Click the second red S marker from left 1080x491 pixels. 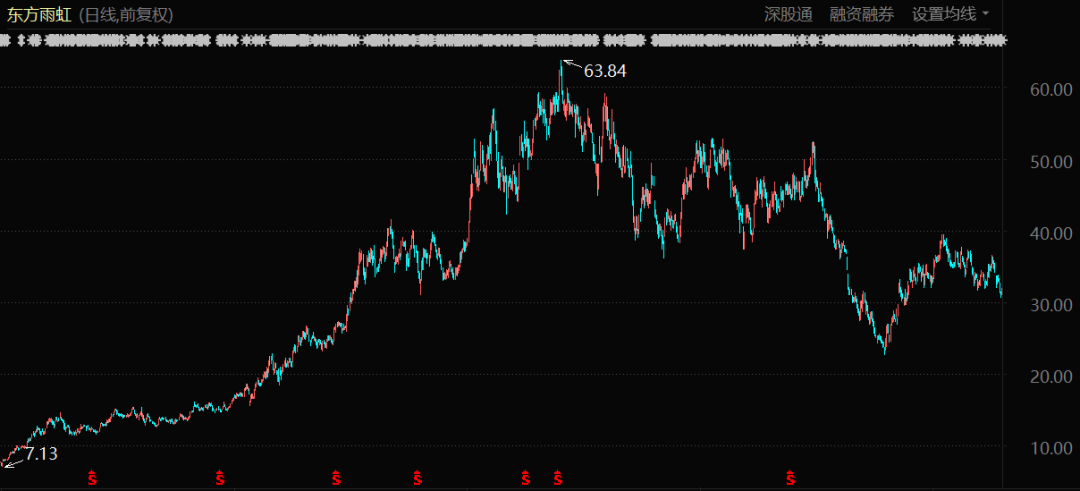point(220,478)
